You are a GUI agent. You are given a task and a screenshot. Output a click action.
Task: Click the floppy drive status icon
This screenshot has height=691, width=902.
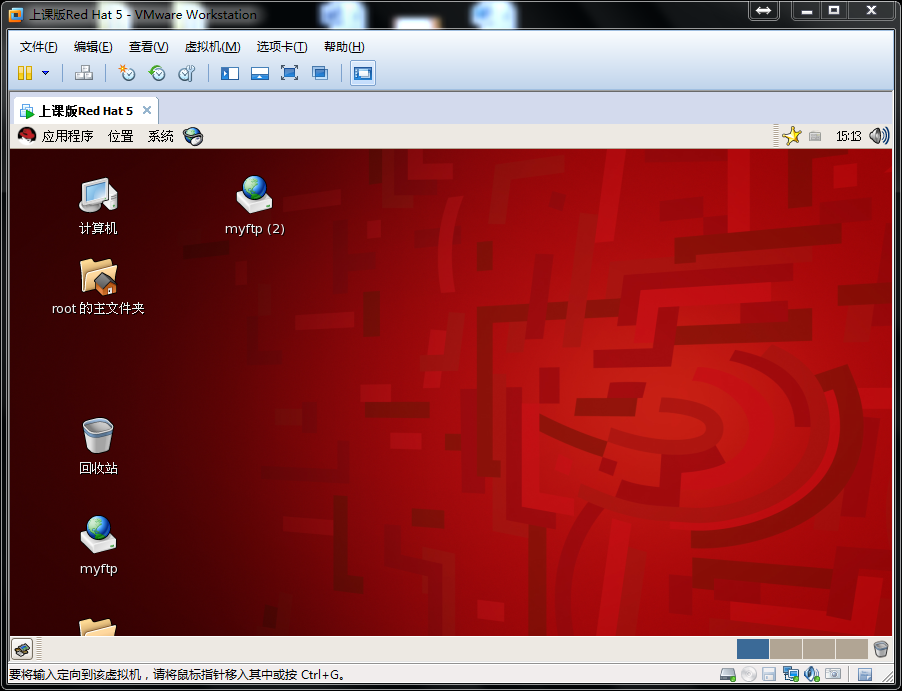click(770, 674)
